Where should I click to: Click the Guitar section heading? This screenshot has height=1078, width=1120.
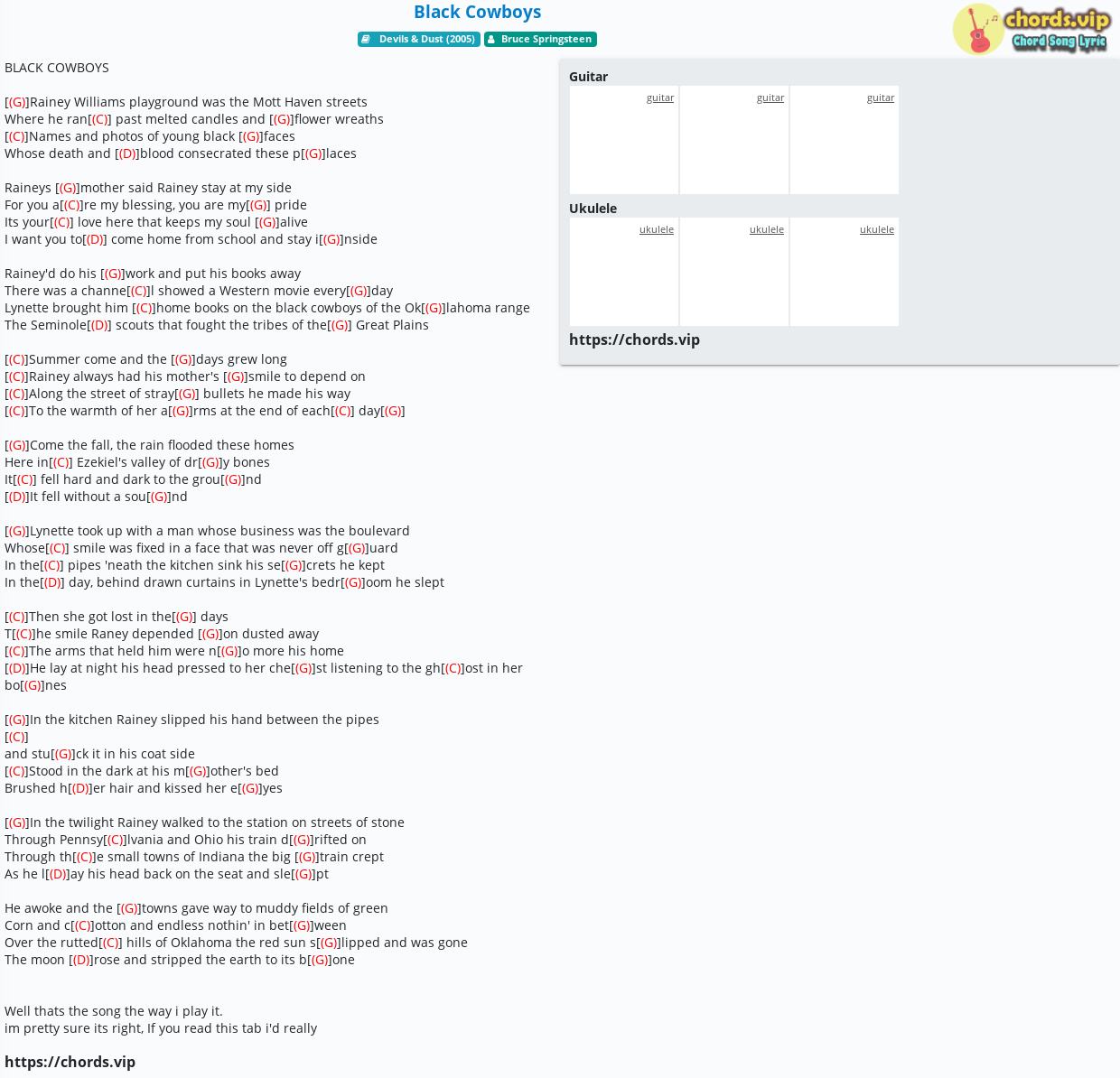(588, 77)
